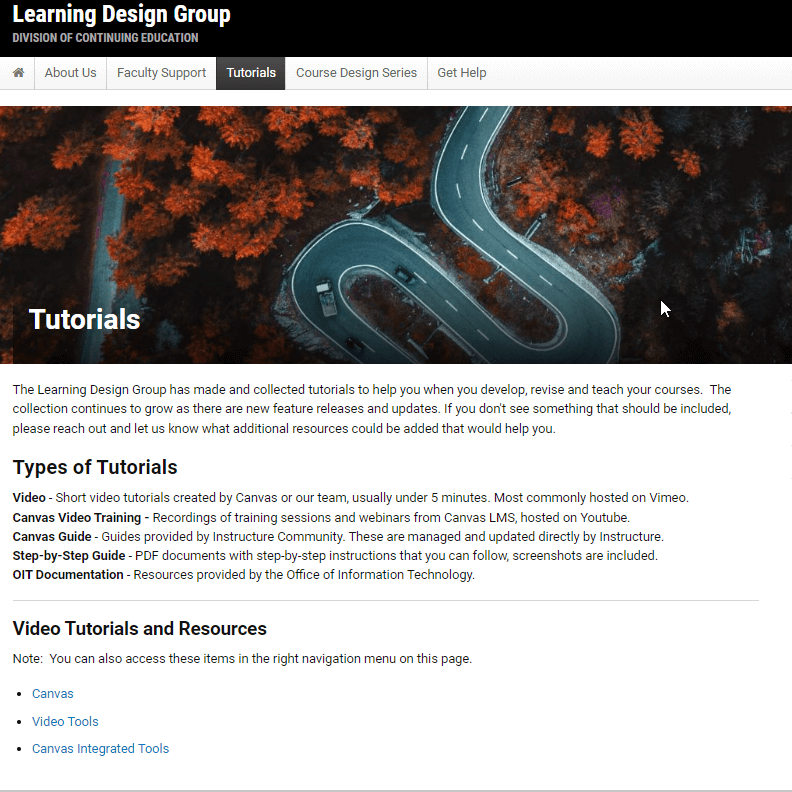The width and height of the screenshot is (792, 792).
Task: Click the Learning Design Group site title
Action: coord(121,15)
